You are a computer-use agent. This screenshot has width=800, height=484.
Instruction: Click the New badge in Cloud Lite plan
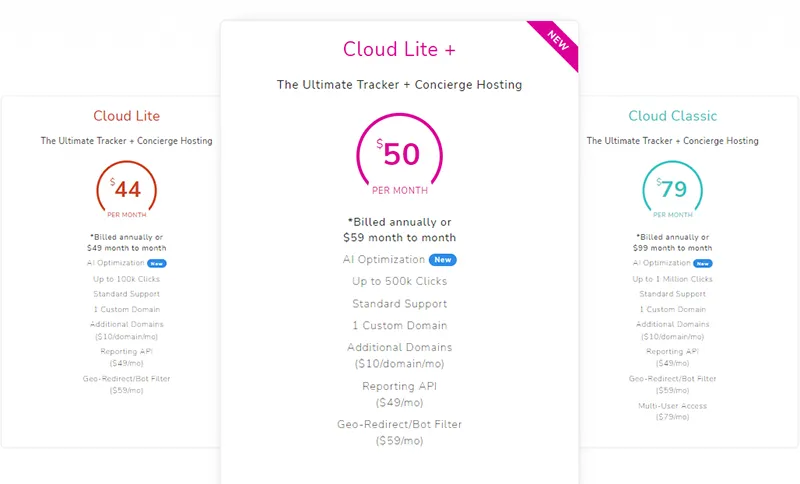pos(157,264)
